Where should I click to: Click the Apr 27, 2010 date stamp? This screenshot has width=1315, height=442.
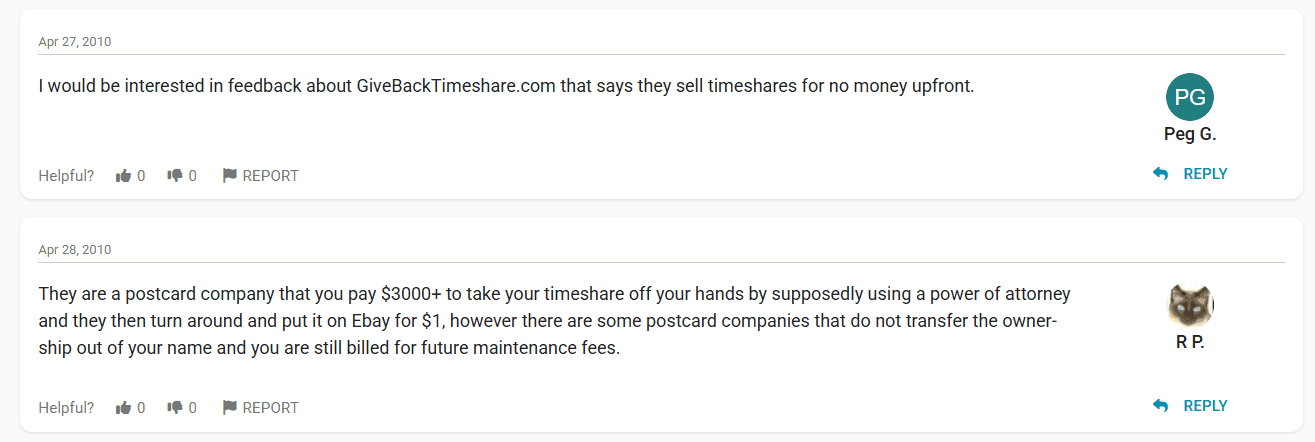[75, 42]
